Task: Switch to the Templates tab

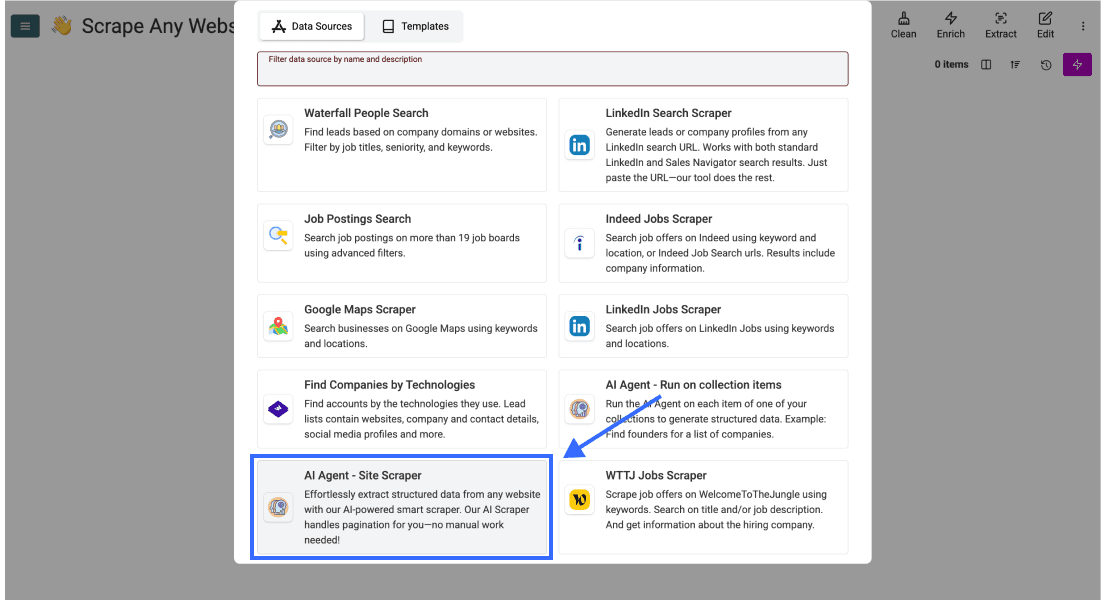Action: tap(415, 26)
